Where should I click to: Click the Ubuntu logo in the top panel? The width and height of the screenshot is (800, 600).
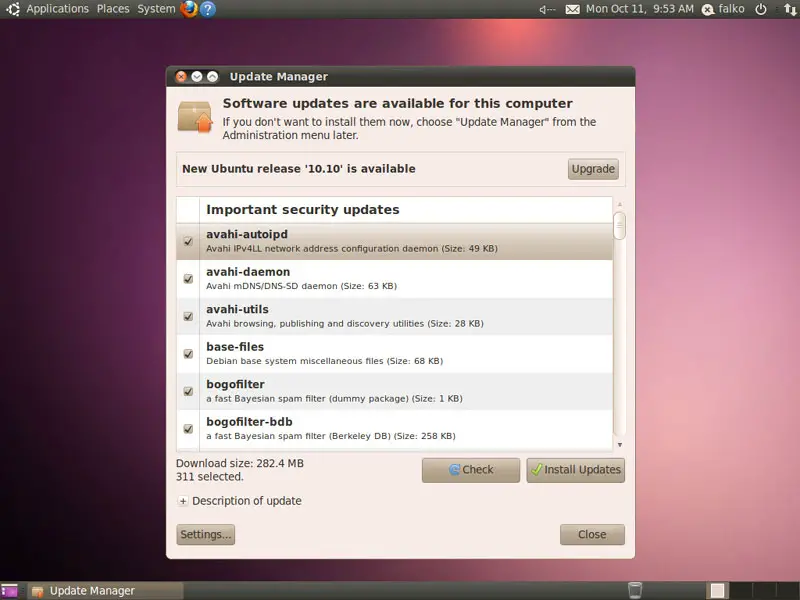(13, 9)
